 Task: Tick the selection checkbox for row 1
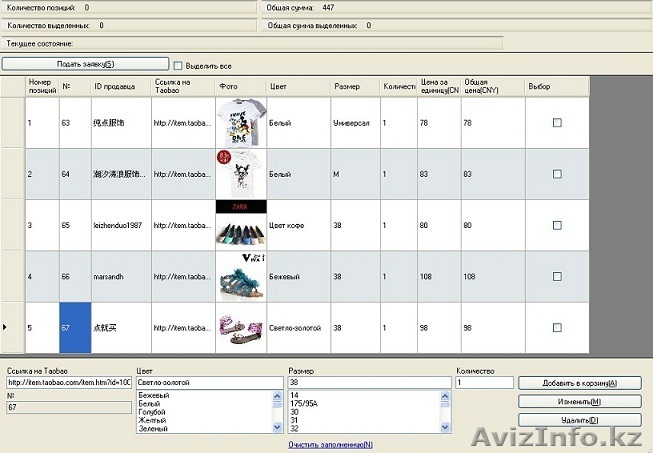[x=557, y=122]
